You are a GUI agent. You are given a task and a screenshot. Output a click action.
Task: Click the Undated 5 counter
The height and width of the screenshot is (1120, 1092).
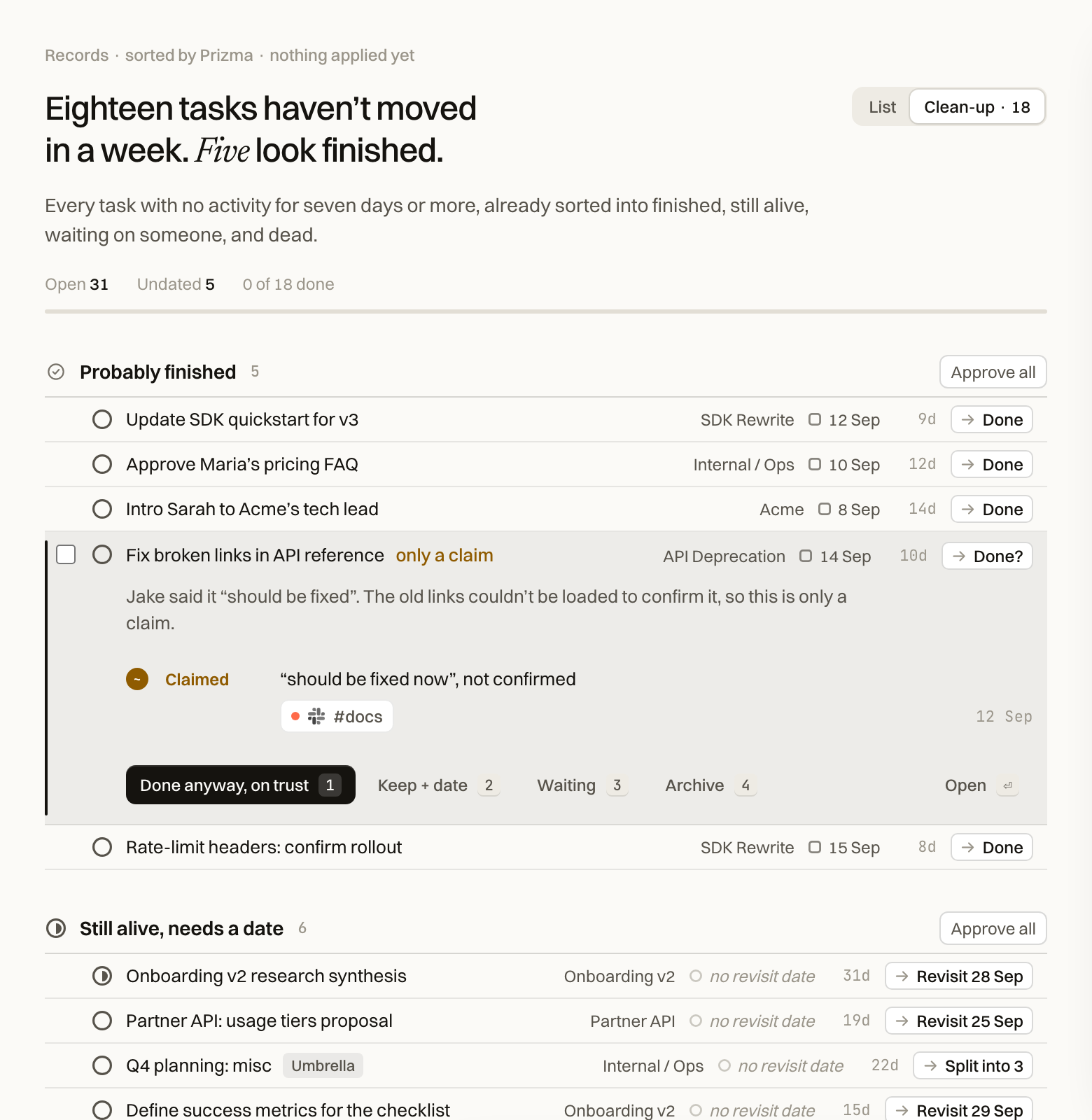point(176,284)
